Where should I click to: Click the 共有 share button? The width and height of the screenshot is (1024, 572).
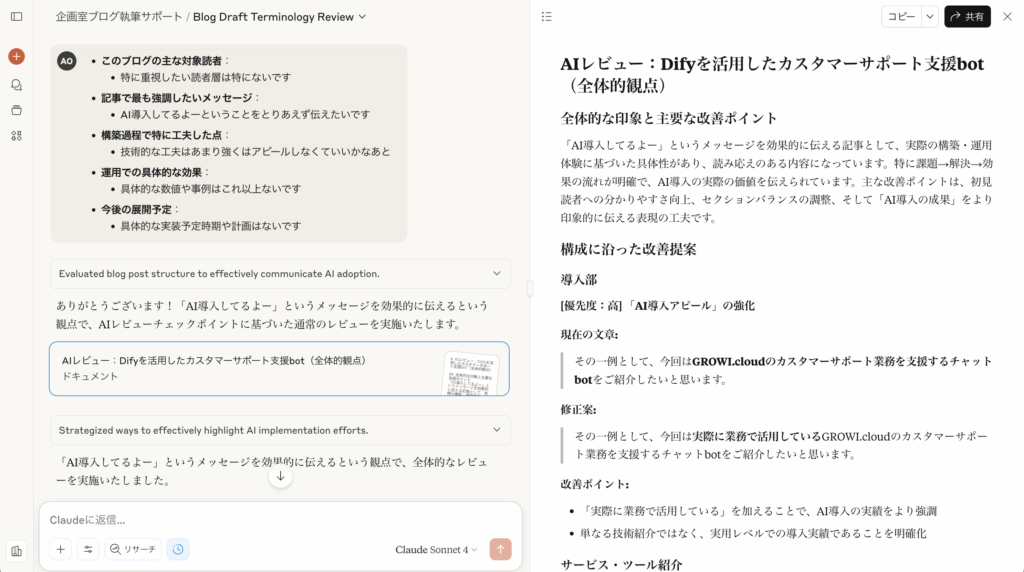(x=967, y=16)
